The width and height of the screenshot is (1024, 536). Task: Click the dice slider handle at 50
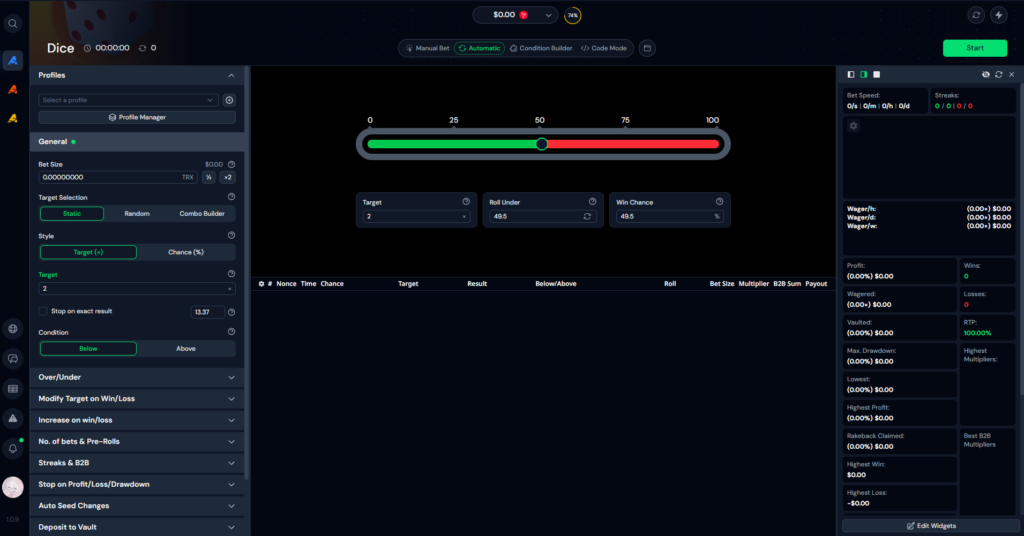[x=541, y=144]
